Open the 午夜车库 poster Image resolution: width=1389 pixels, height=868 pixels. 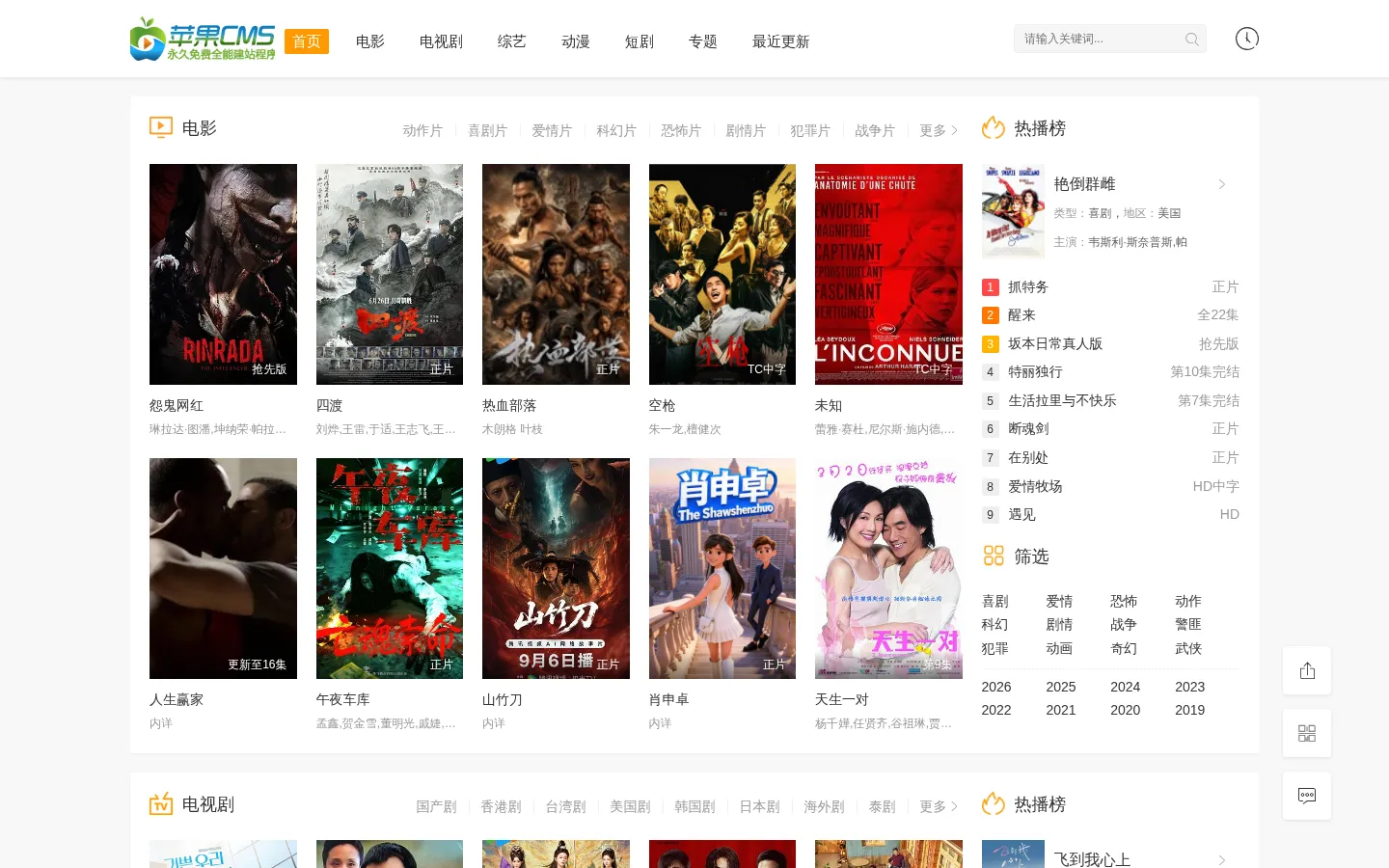(x=390, y=568)
